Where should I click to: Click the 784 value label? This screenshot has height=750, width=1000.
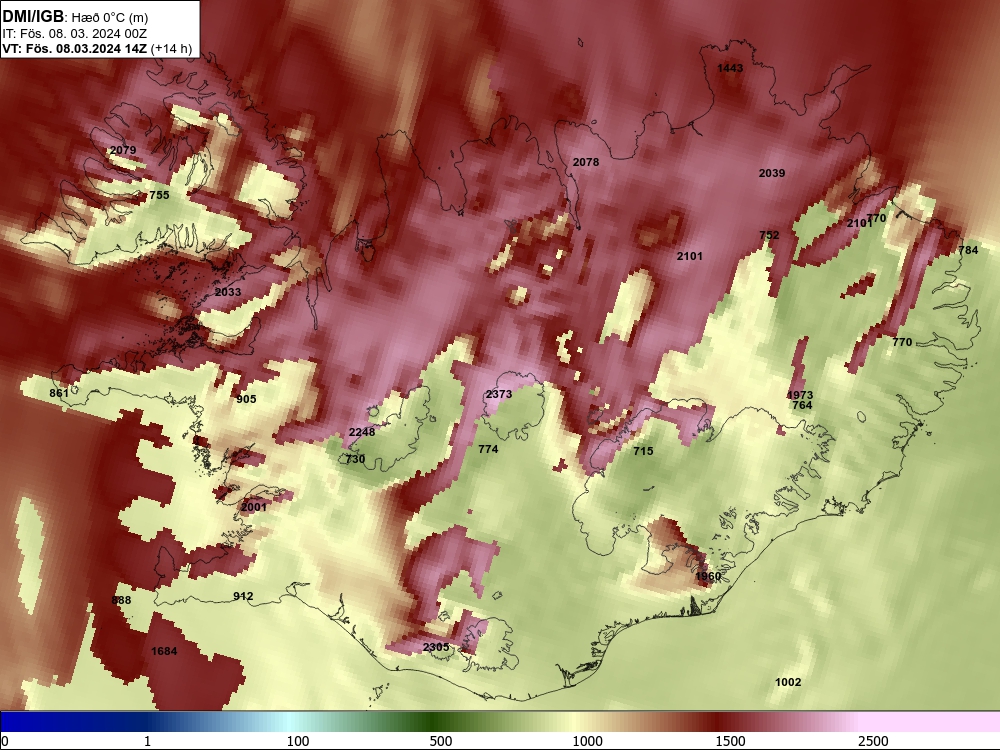[x=968, y=251]
